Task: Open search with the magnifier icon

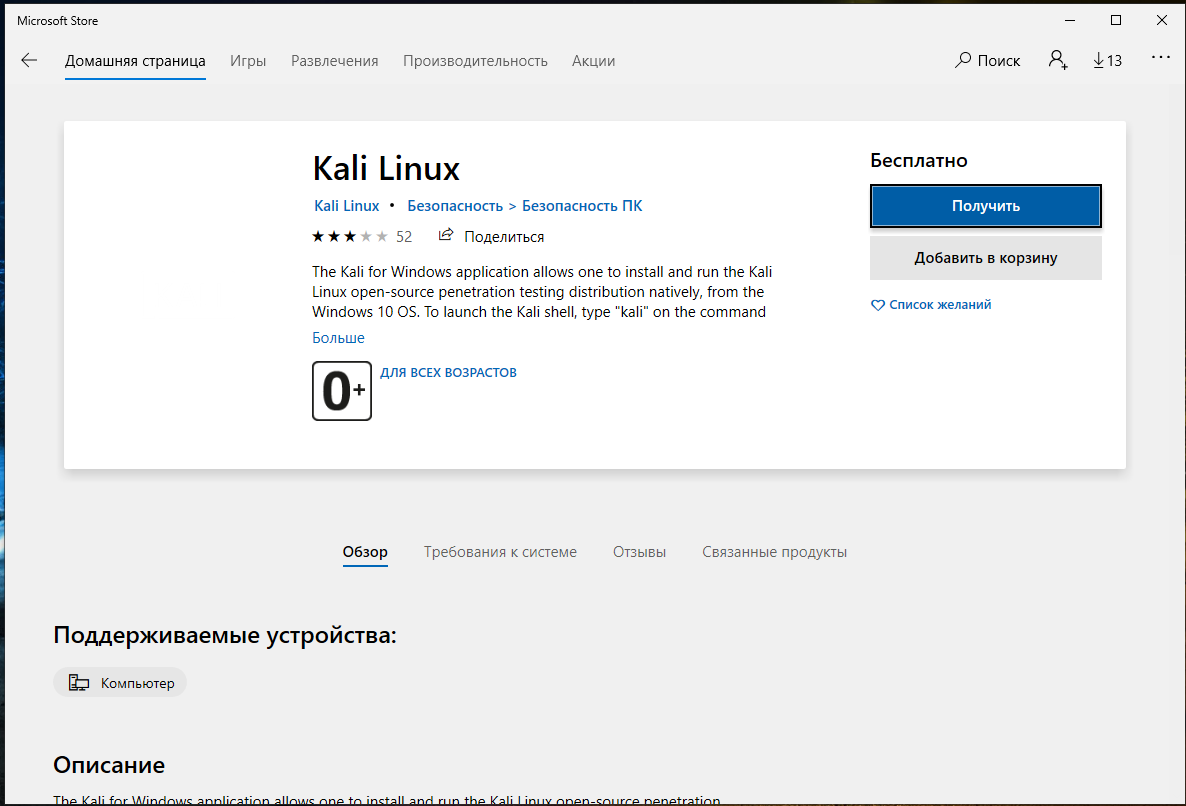Action: click(963, 60)
